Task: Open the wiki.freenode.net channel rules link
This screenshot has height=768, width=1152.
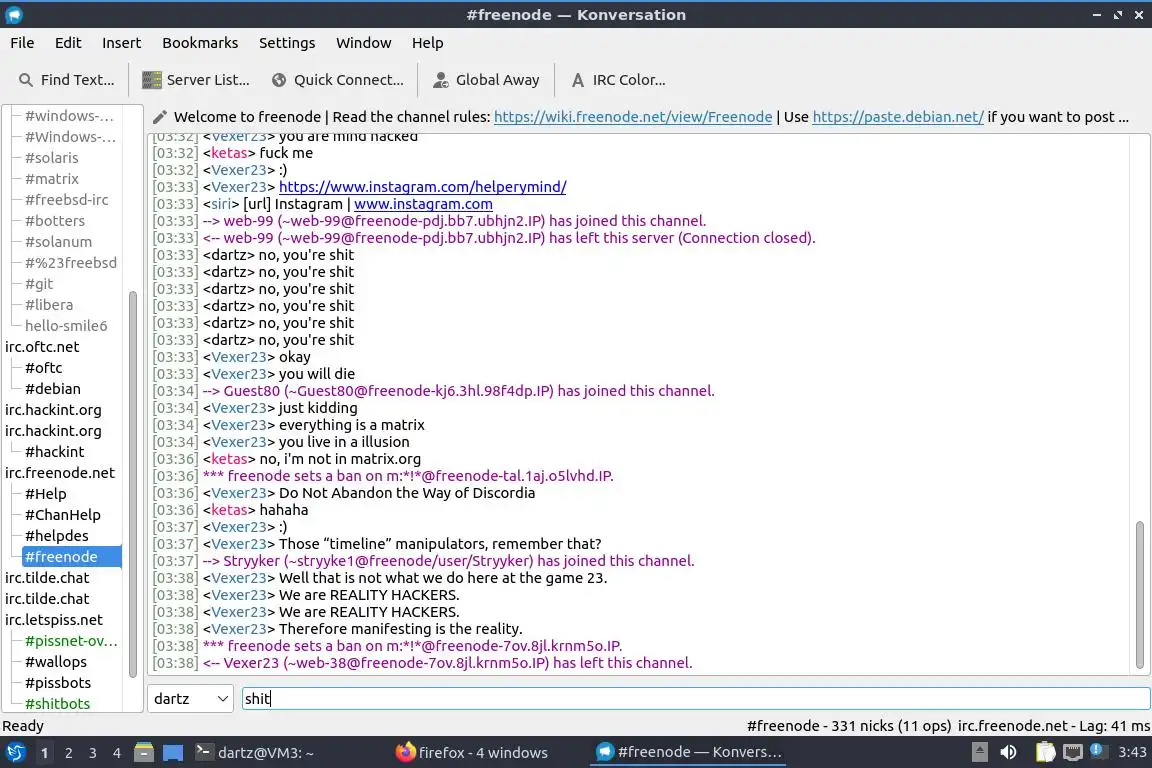Action: [x=633, y=117]
